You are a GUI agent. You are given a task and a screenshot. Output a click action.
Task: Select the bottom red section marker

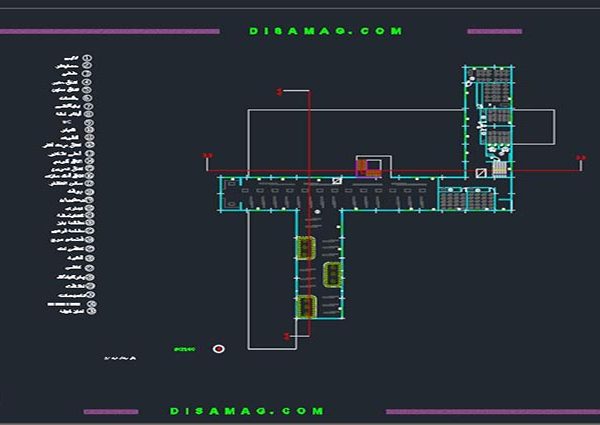(x=287, y=336)
